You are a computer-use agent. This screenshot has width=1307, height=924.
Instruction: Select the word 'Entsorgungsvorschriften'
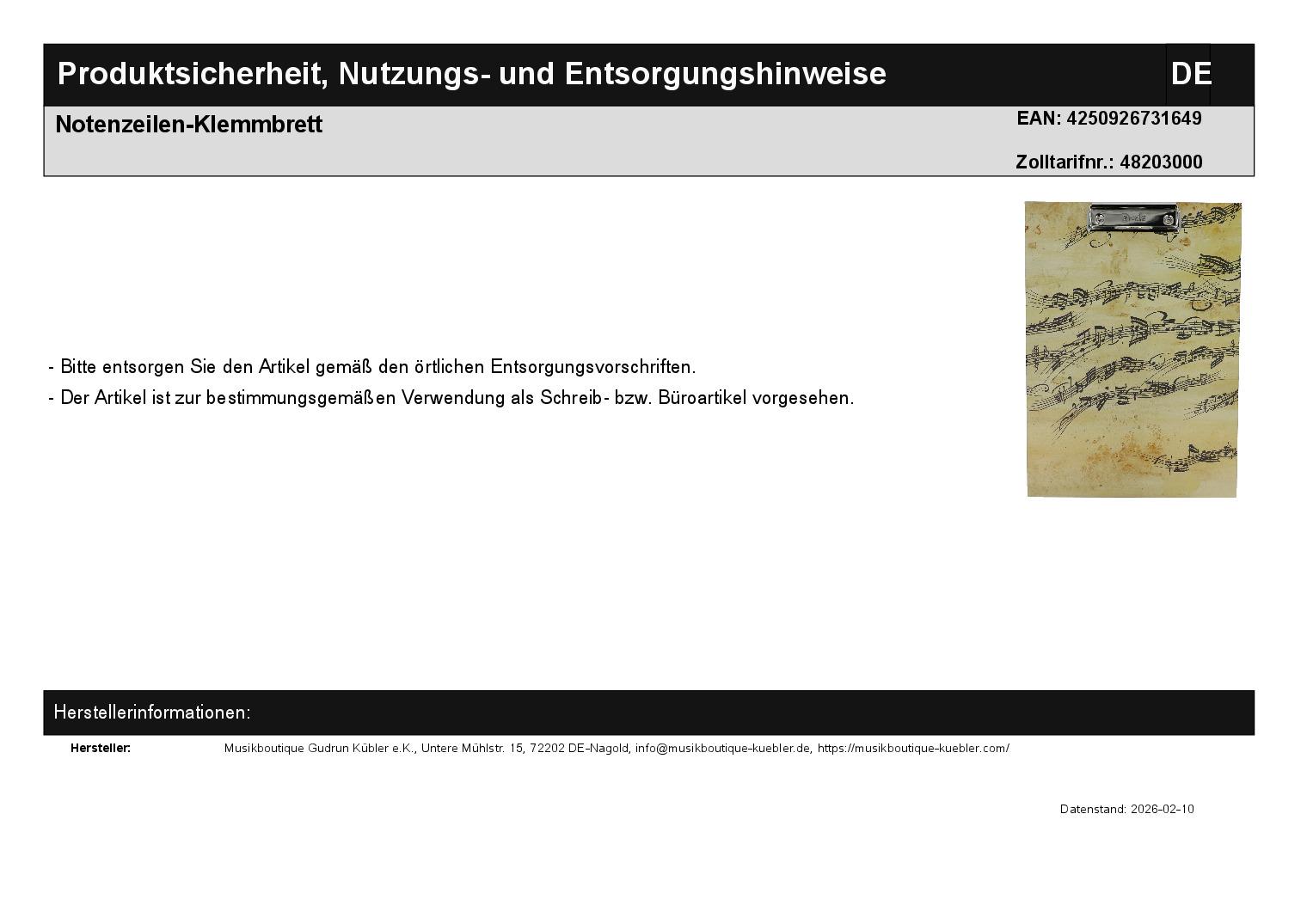[592, 367]
